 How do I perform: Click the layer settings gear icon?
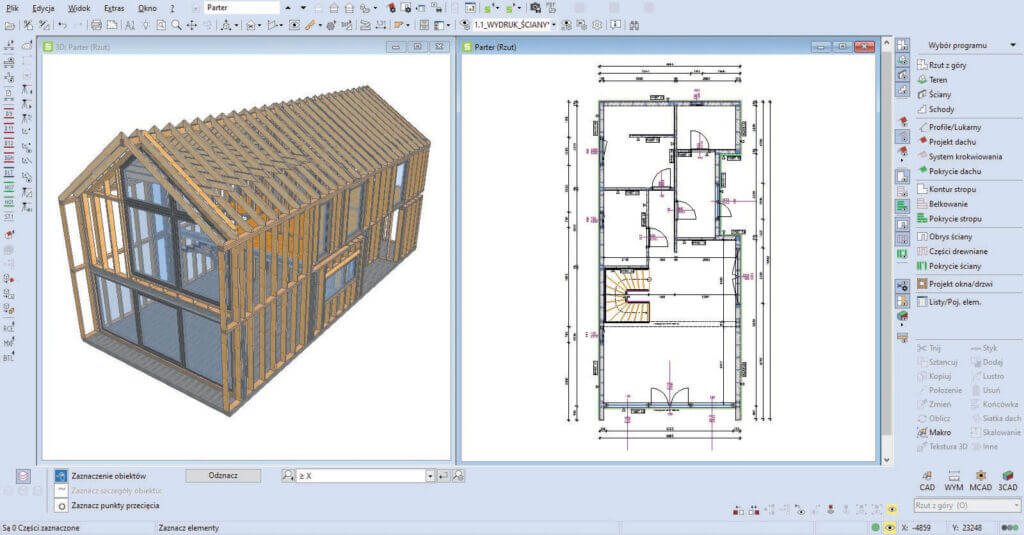[x=597, y=25]
